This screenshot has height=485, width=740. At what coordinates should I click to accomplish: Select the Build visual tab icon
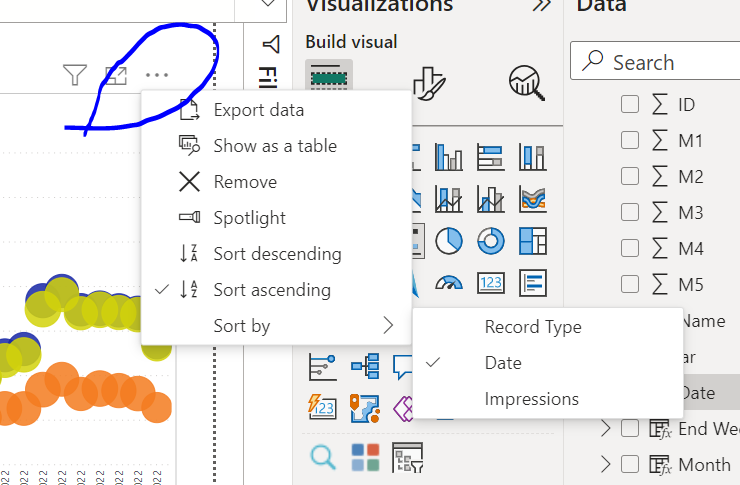click(x=329, y=76)
